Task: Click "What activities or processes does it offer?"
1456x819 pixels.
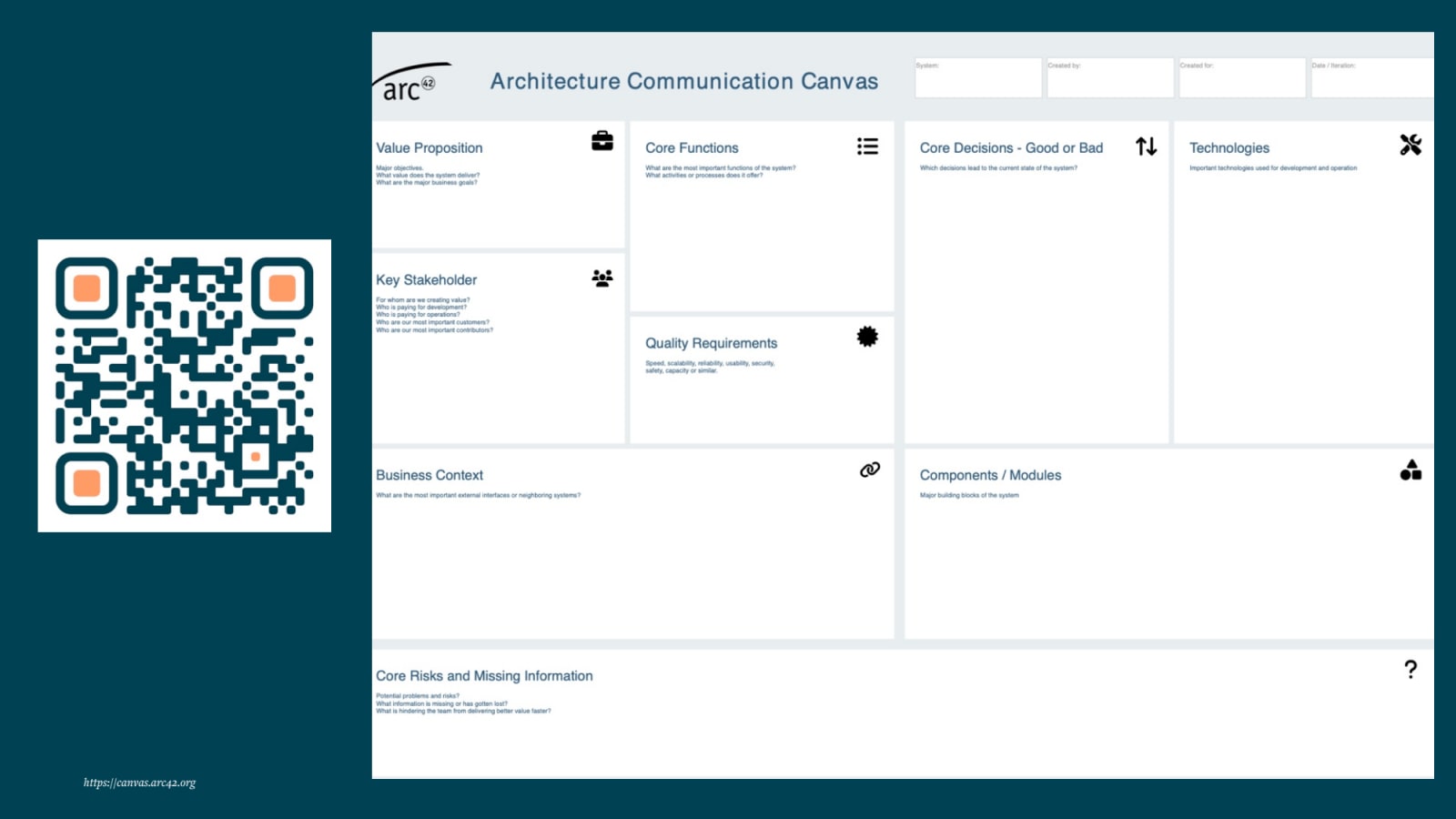Action: click(704, 176)
